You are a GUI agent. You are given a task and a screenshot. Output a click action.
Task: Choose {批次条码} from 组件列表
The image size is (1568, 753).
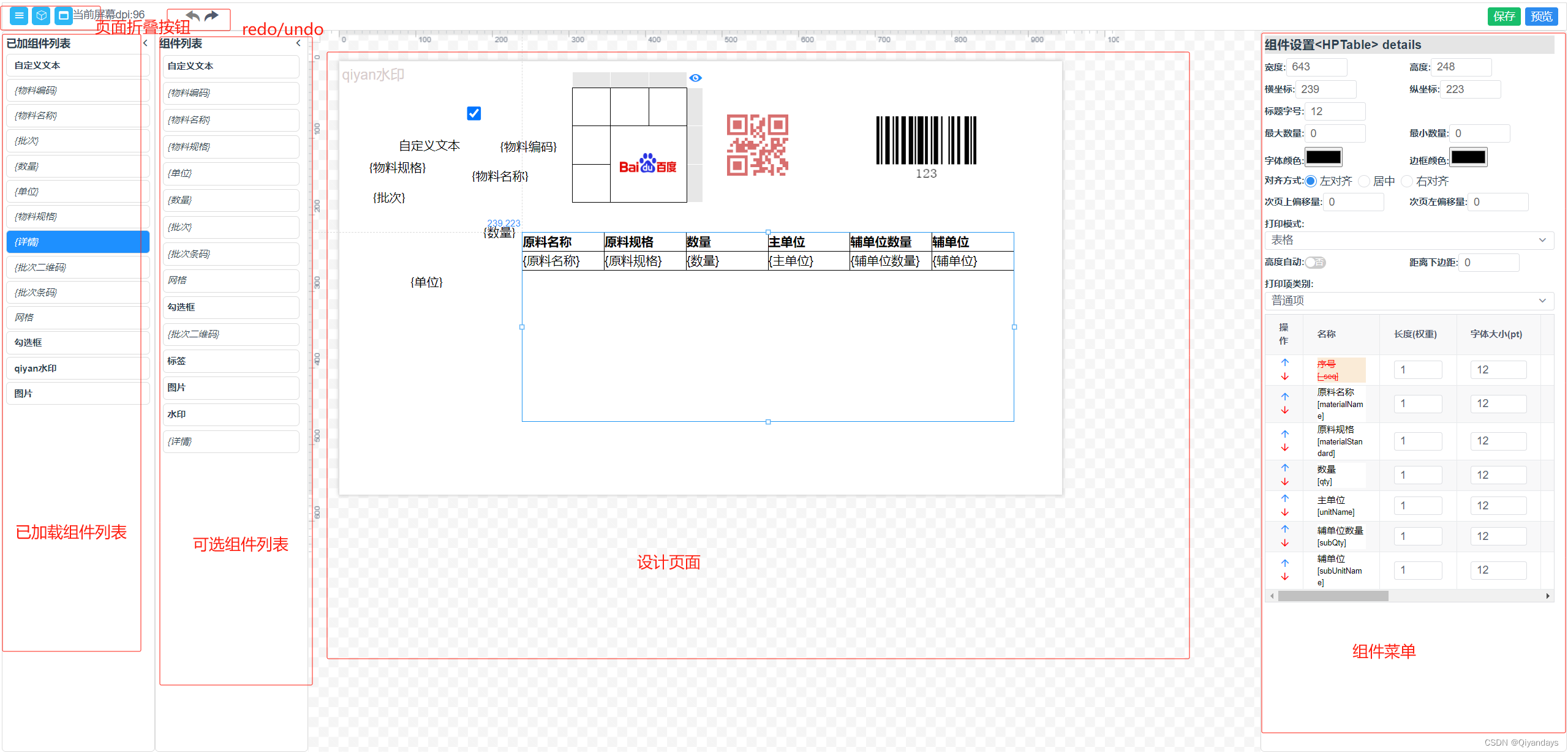[x=231, y=254]
